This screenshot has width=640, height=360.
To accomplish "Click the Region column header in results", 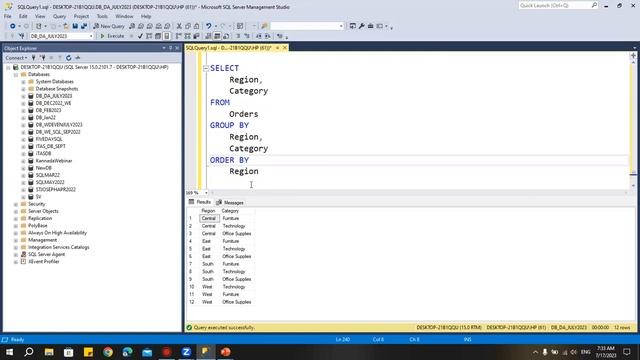I will tap(209, 211).
